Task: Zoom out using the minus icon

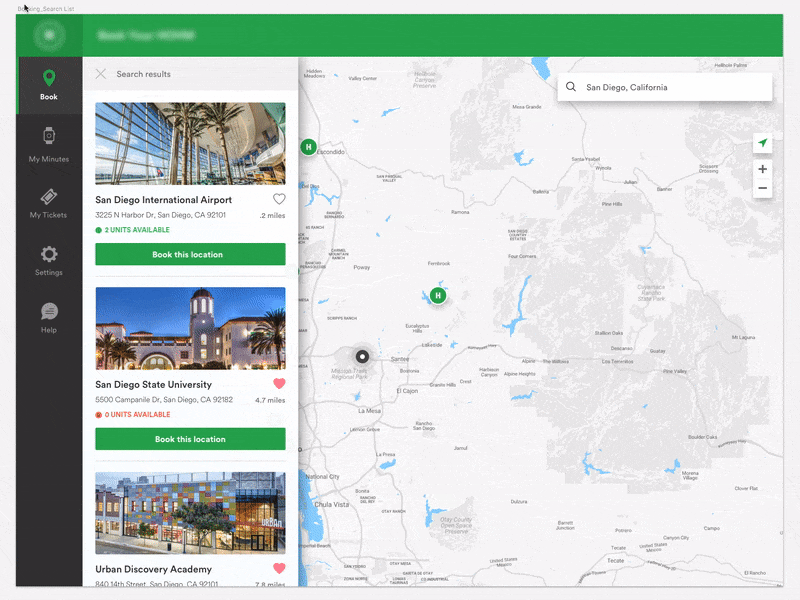Action: (762, 187)
